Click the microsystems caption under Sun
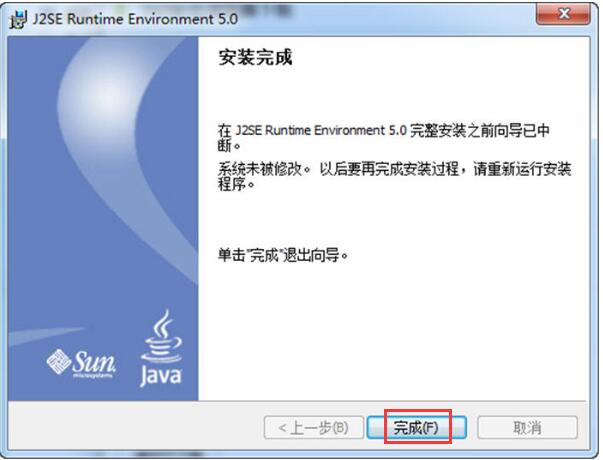 (93, 375)
